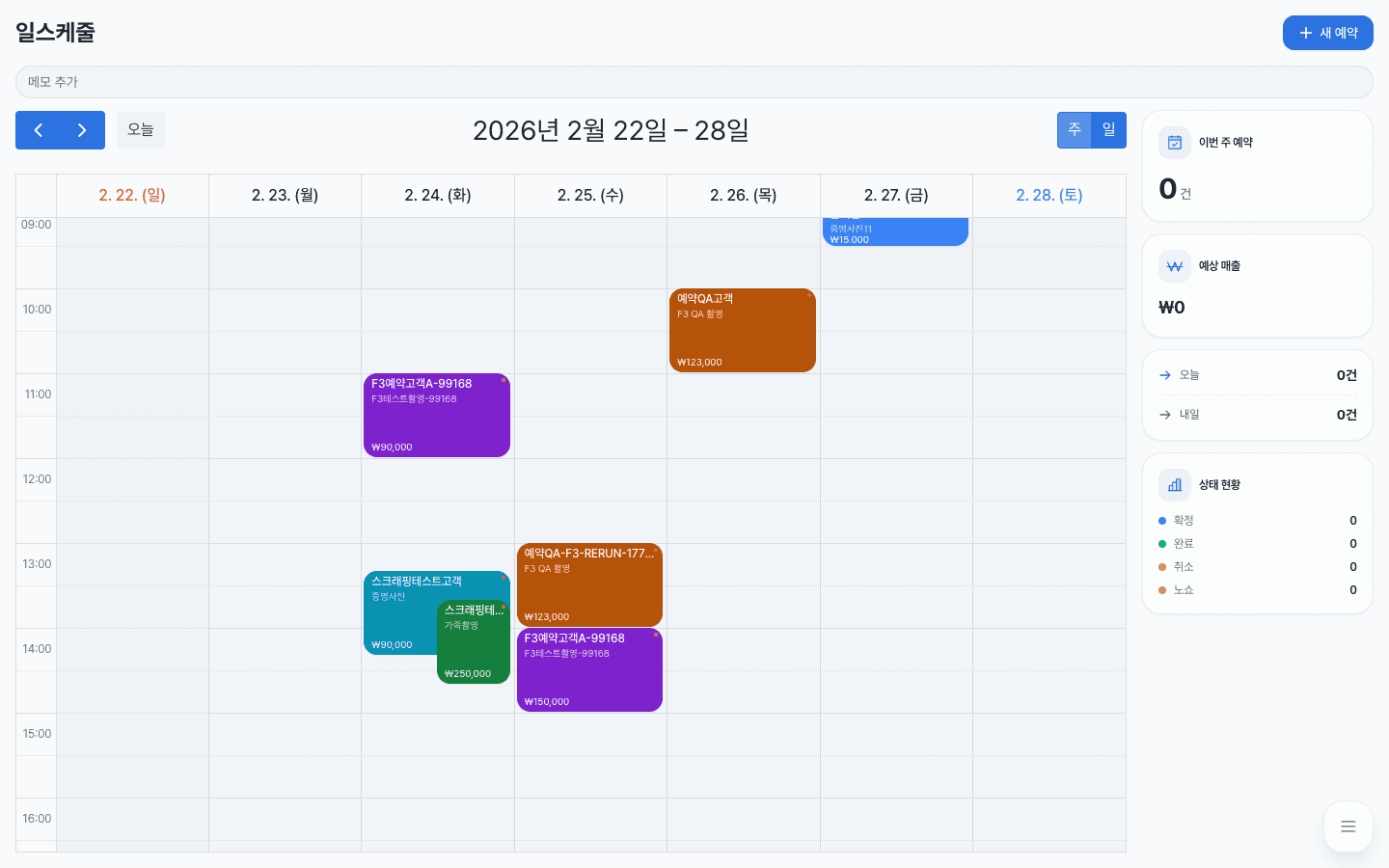Screen dimensions: 1389x868
Task: Click the bar chart icon in status card
Action: pyautogui.click(x=1175, y=485)
